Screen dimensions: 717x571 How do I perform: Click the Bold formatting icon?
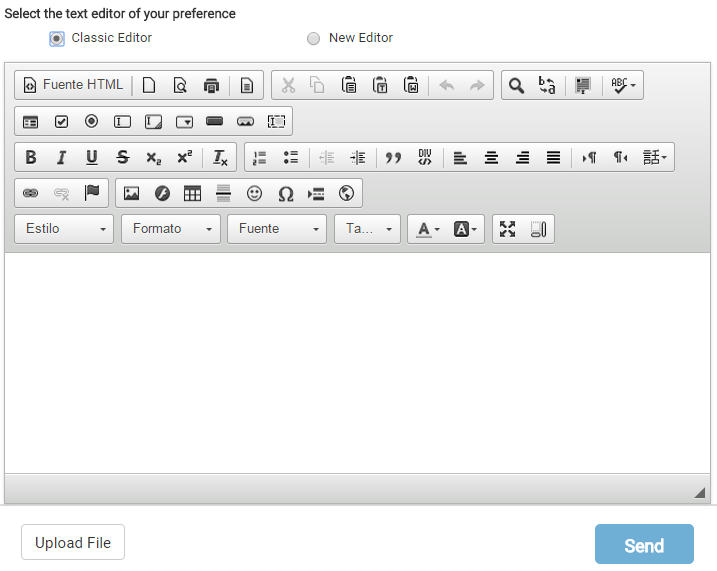[x=31, y=157]
